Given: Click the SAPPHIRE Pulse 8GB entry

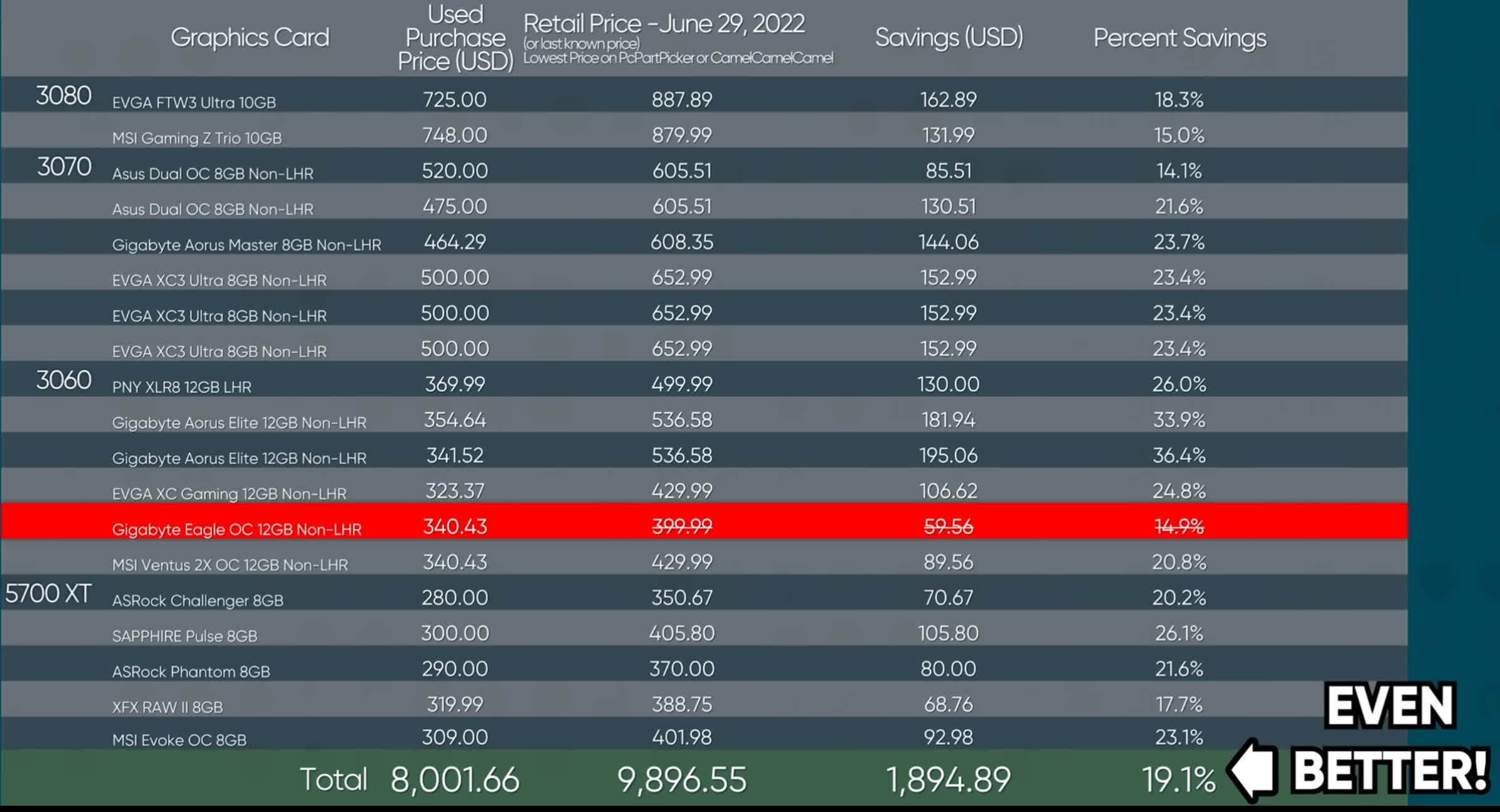Looking at the screenshot, I should [184, 636].
